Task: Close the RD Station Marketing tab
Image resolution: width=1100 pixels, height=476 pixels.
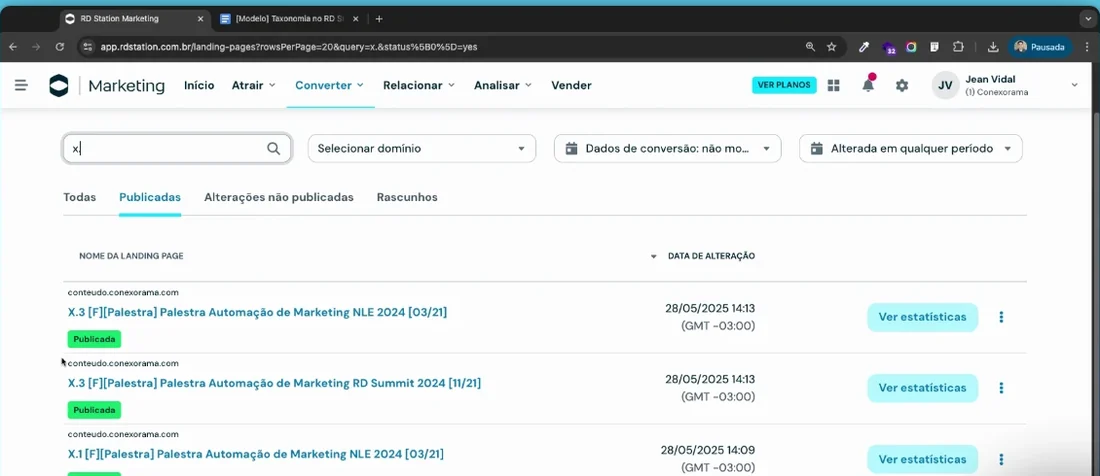Action: coord(200,19)
